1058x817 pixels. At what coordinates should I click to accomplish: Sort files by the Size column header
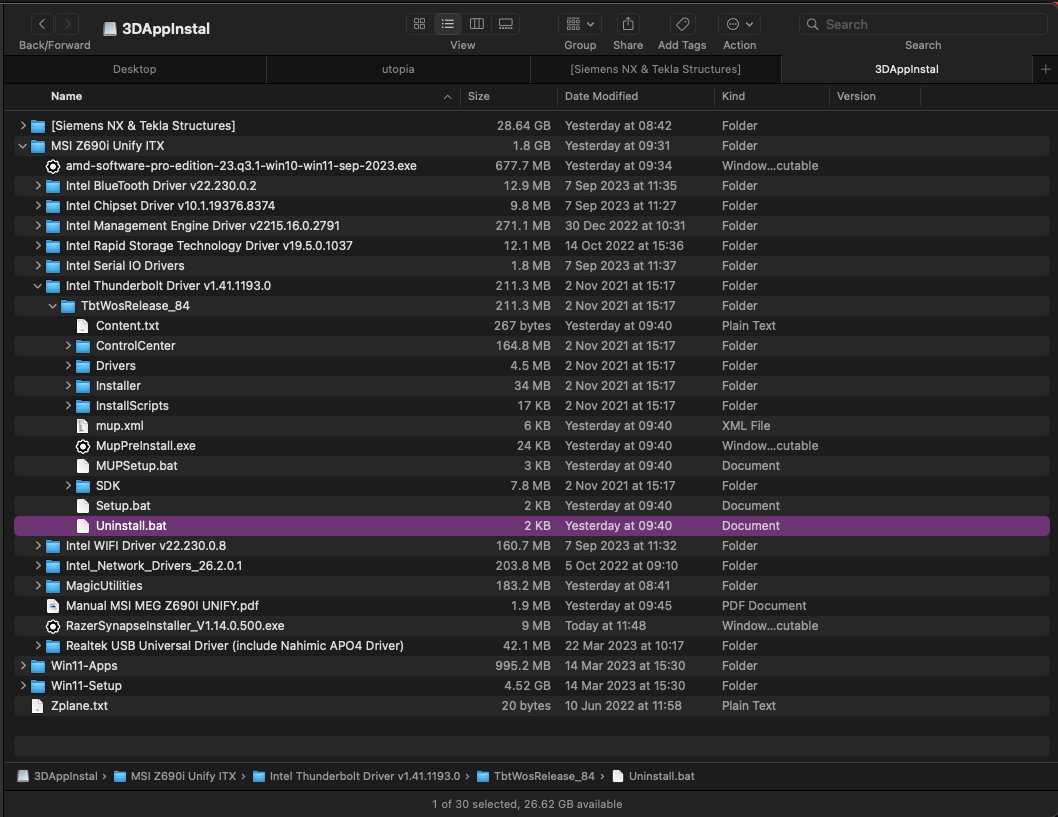[479, 96]
